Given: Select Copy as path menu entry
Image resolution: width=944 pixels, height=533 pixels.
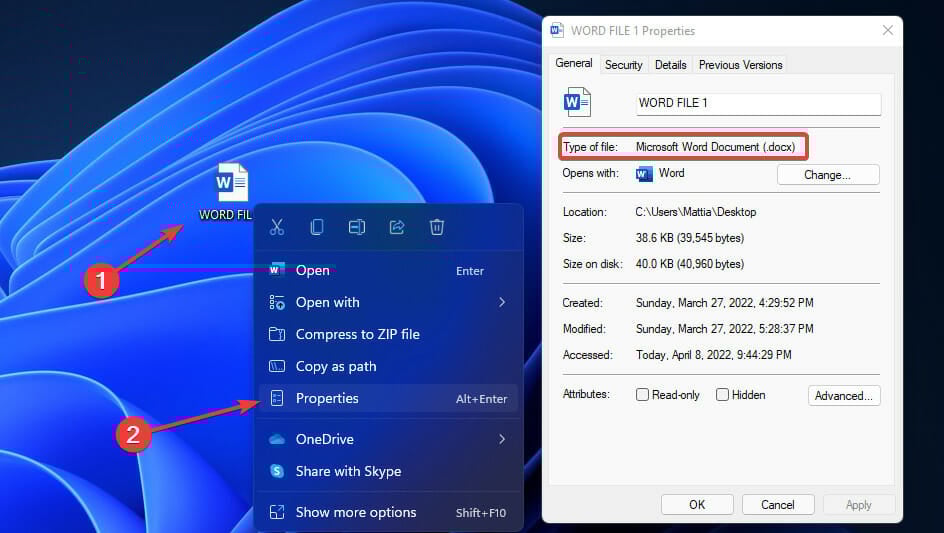Looking at the screenshot, I should 388,366.
